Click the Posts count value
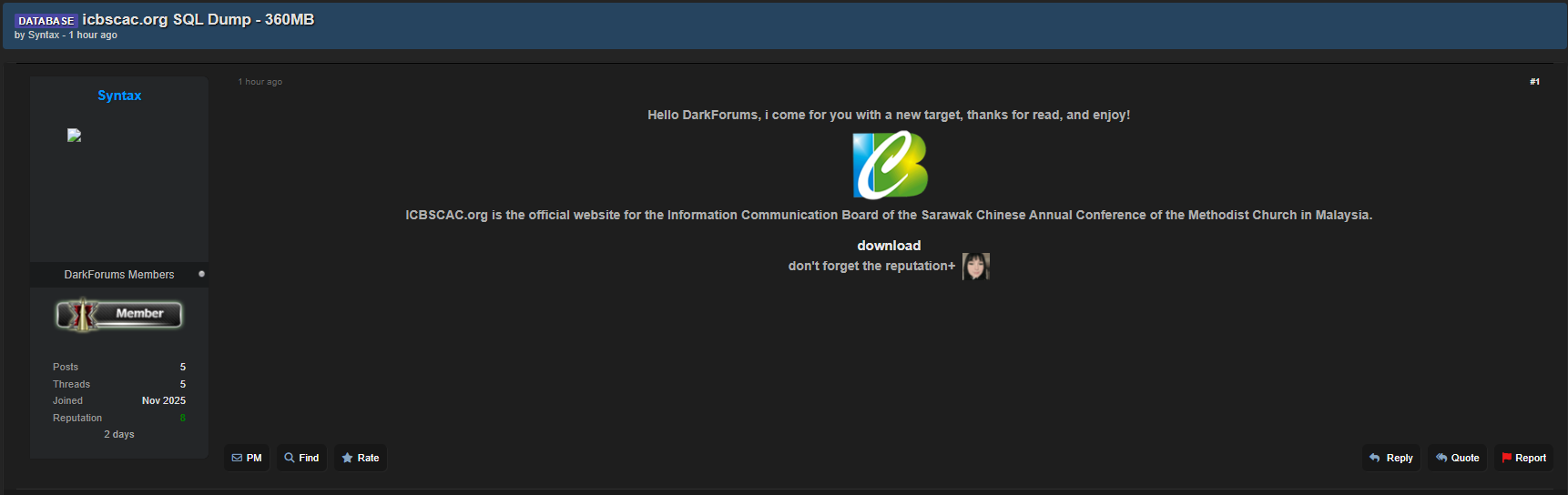Viewport: 1568px width, 495px height. [x=182, y=367]
